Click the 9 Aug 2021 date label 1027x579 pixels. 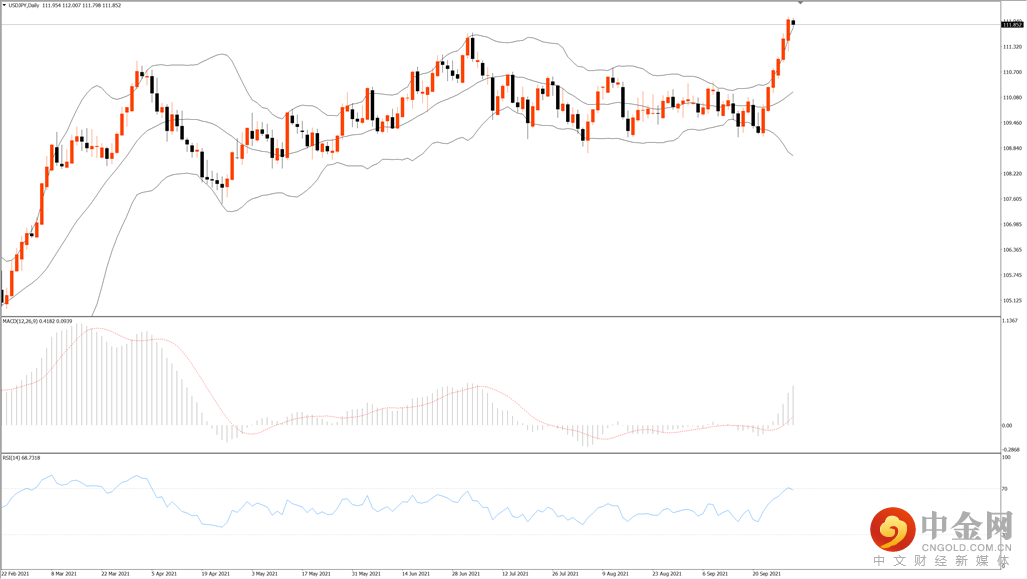coord(616,574)
